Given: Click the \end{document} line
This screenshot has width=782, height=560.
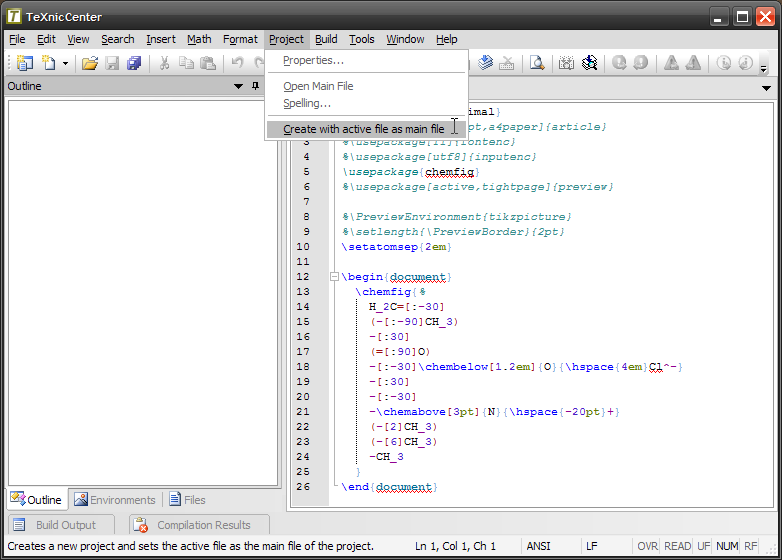Looking at the screenshot, I should (x=389, y=487).
